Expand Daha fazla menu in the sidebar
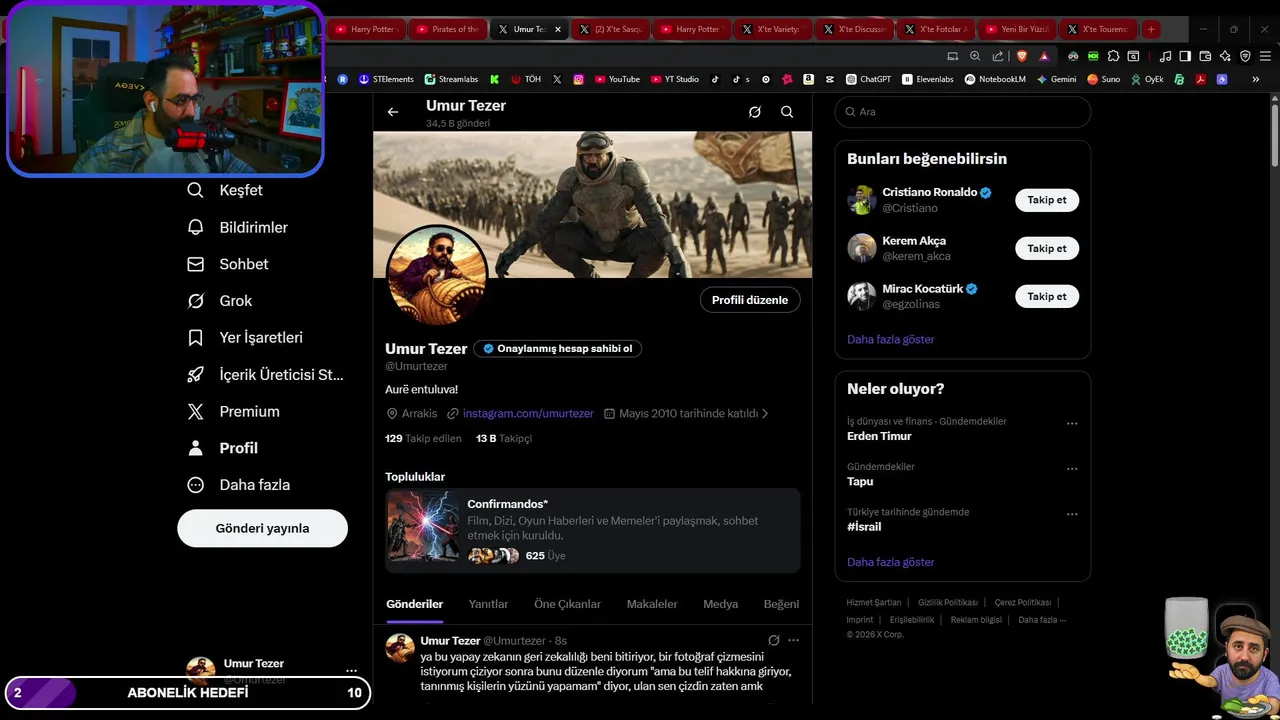The width and height of the screenshot is (1280, 720). pyautogui.click(x=239, y=485)
